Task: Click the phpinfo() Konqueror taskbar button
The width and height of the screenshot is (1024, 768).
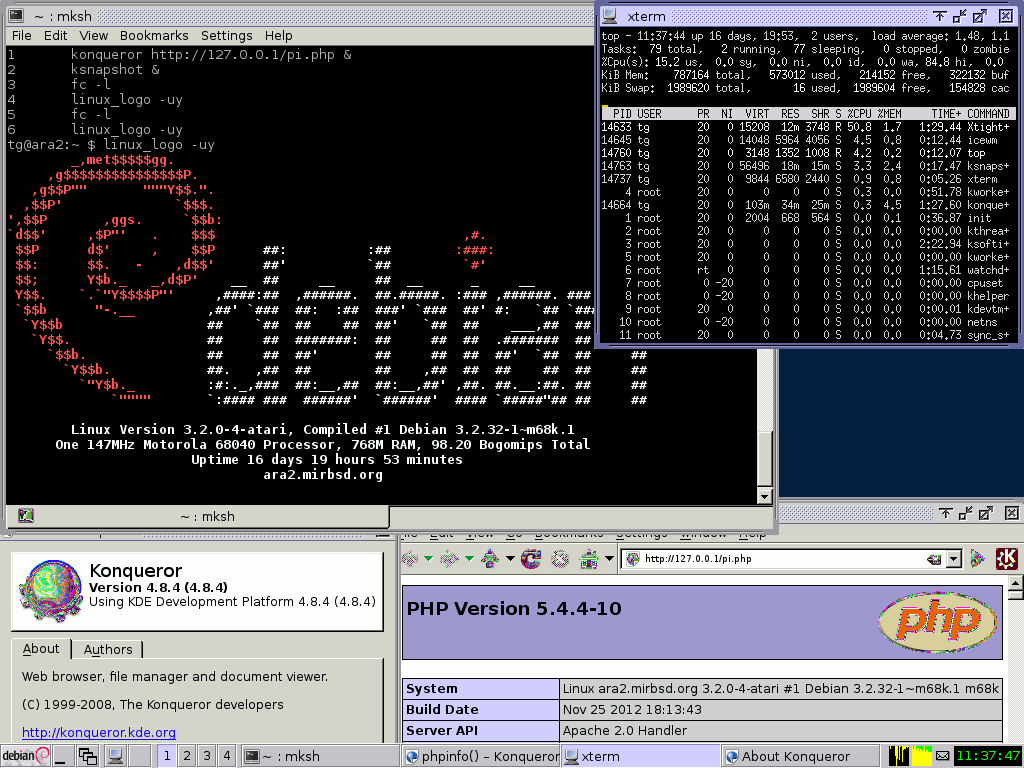Action: click(x=481, y=756)
